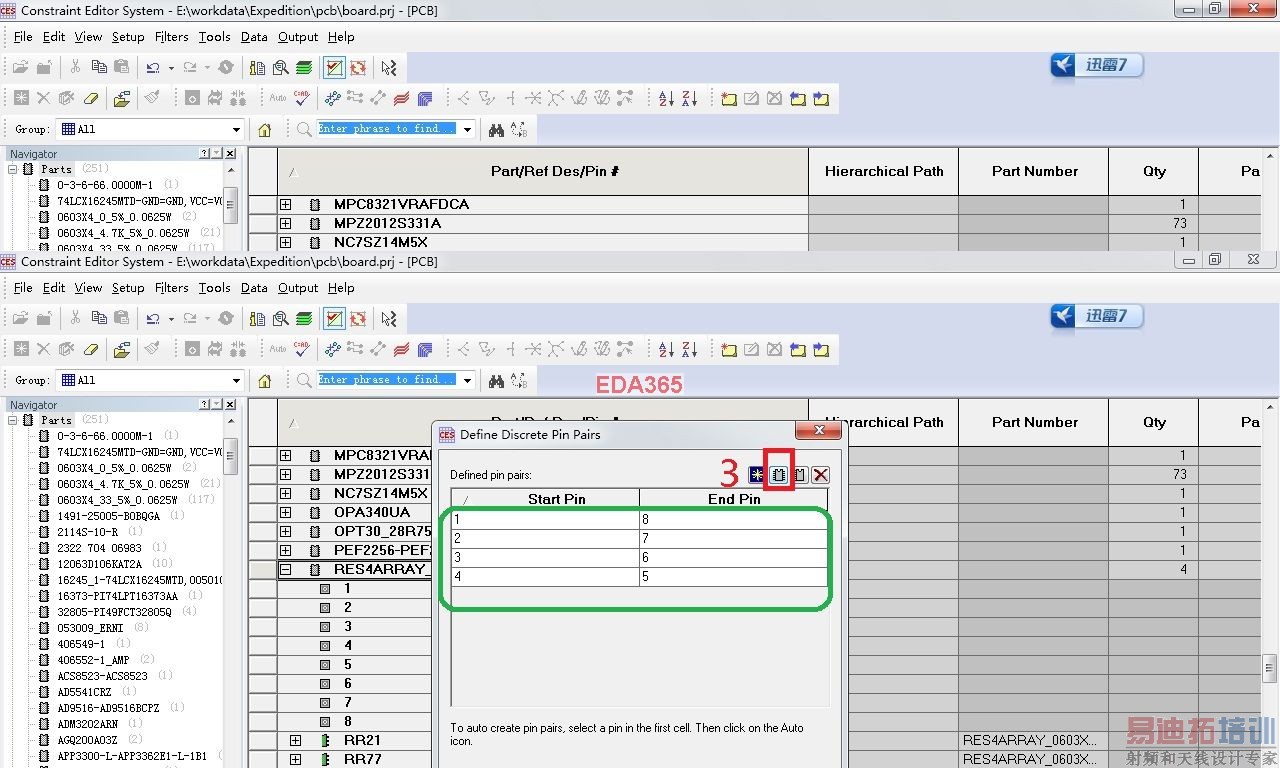
Task: Click Part Number column header in upper window
Action: (1034, 171)
